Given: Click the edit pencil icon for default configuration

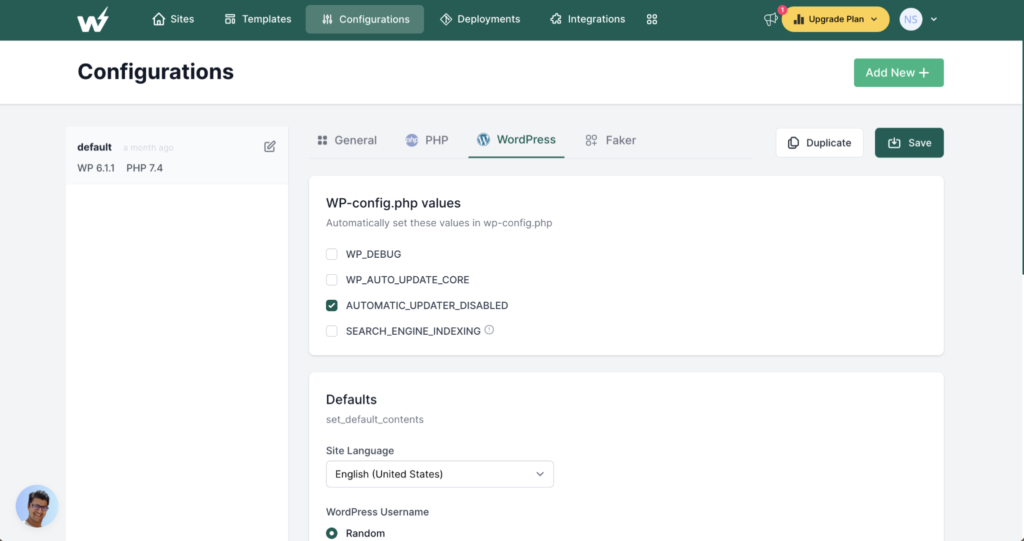Looking at the screenshot, I should tap(270, 146).
